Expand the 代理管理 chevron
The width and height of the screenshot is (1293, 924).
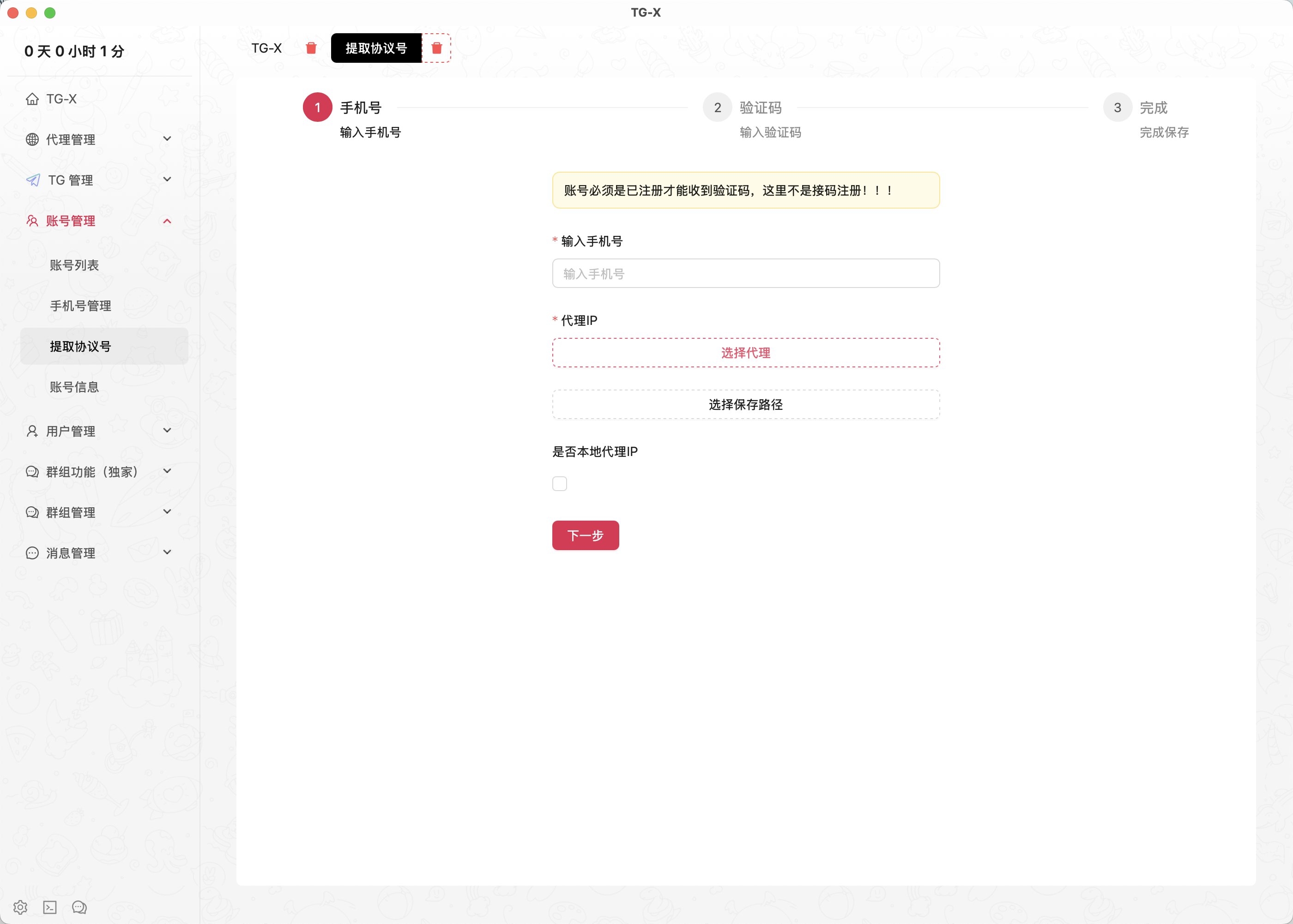[167, 139]
